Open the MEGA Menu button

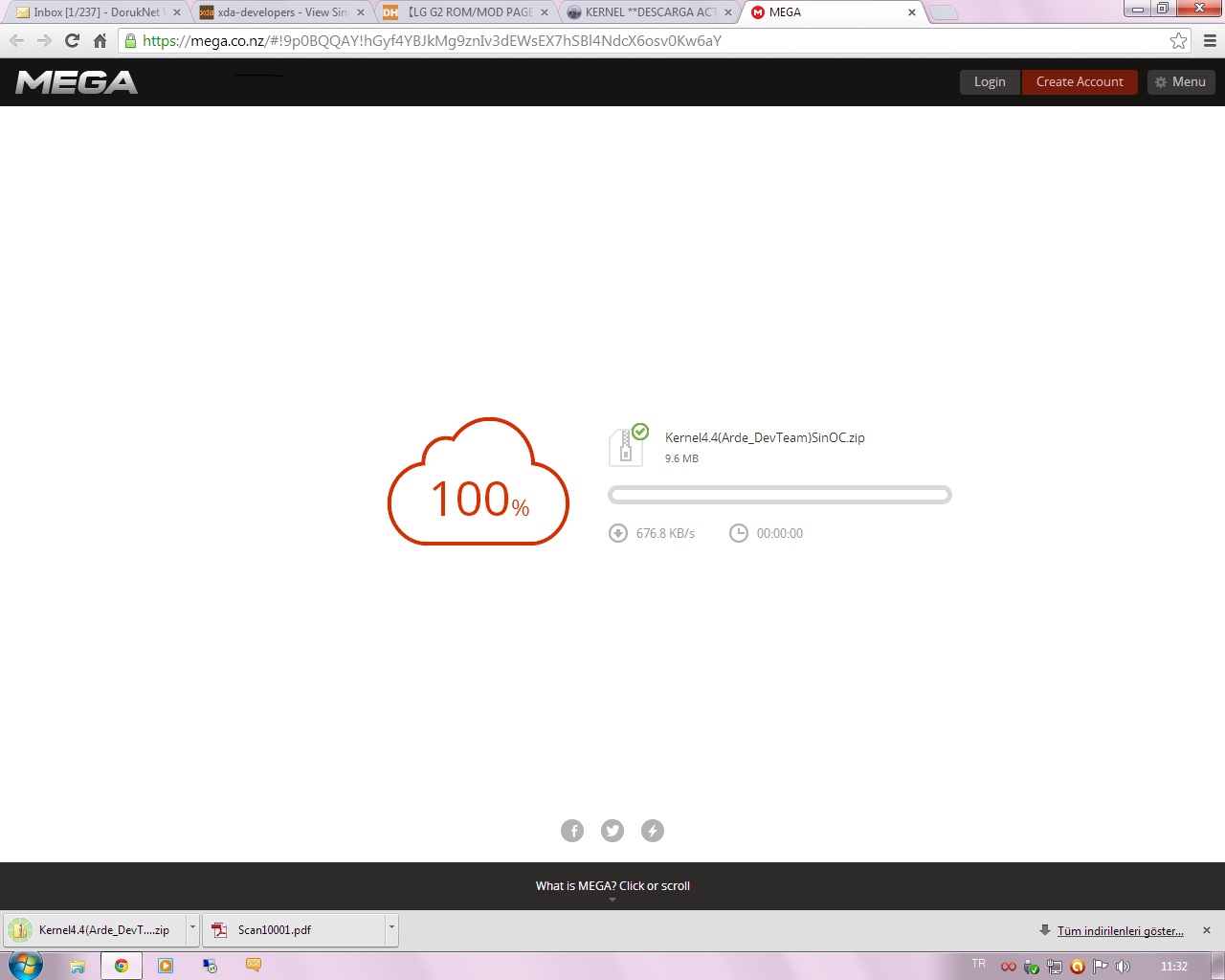(1181, 82)
